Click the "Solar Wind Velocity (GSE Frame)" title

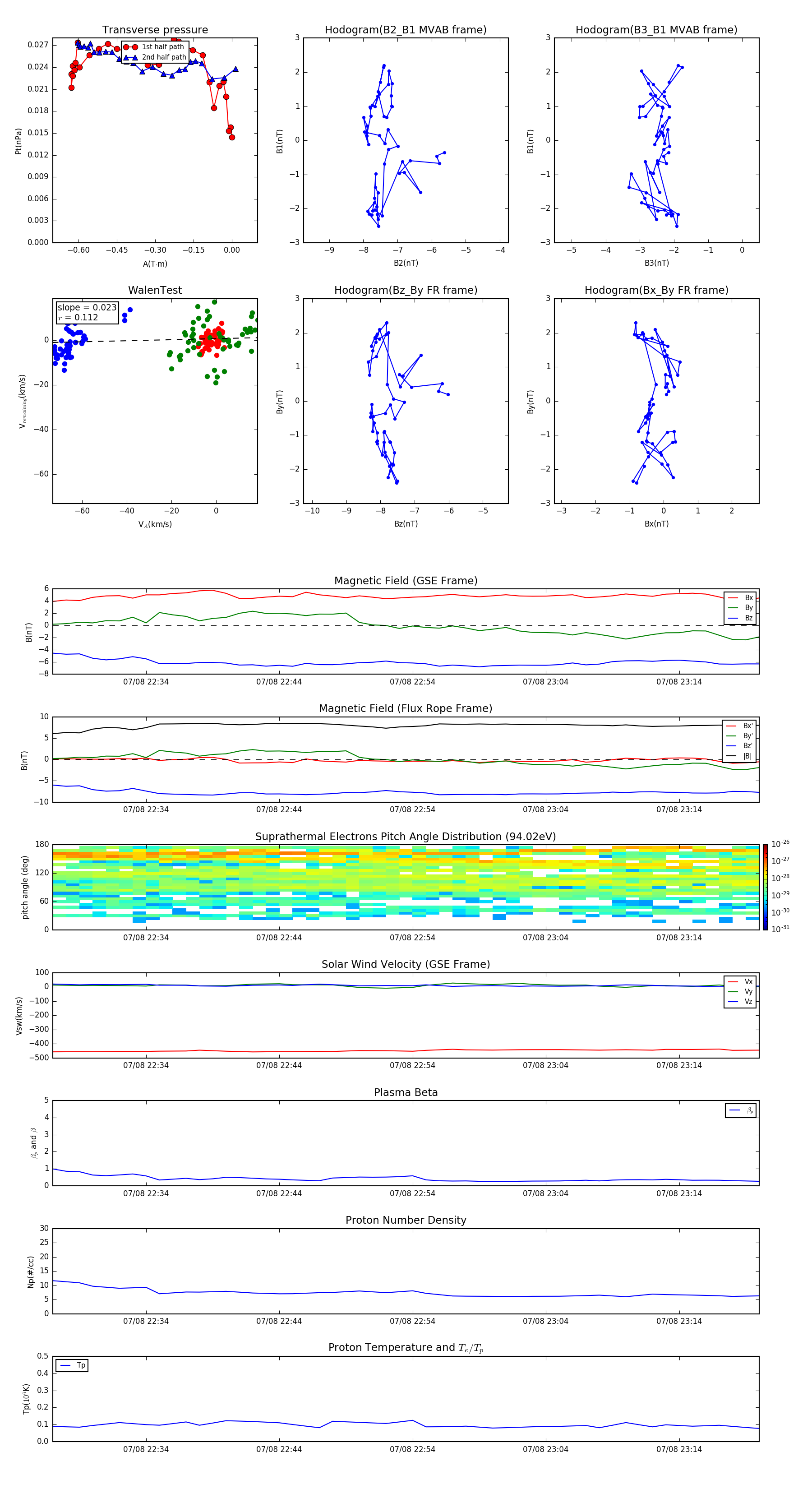pos(406,965)
